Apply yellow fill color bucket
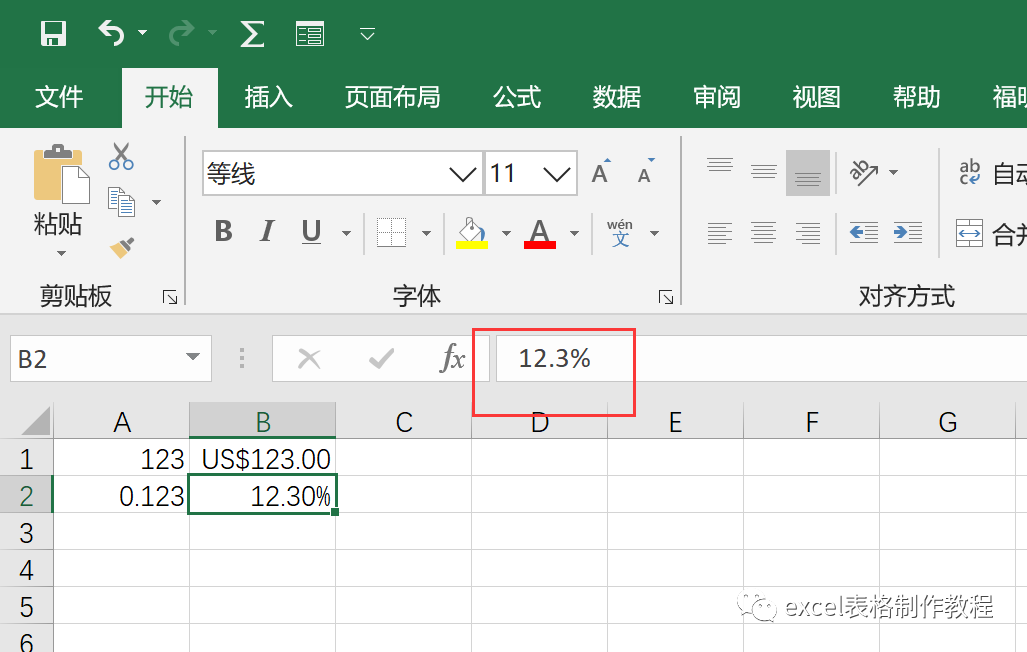Viewport: 1027px width, 652px height. [x=472, y=233]
